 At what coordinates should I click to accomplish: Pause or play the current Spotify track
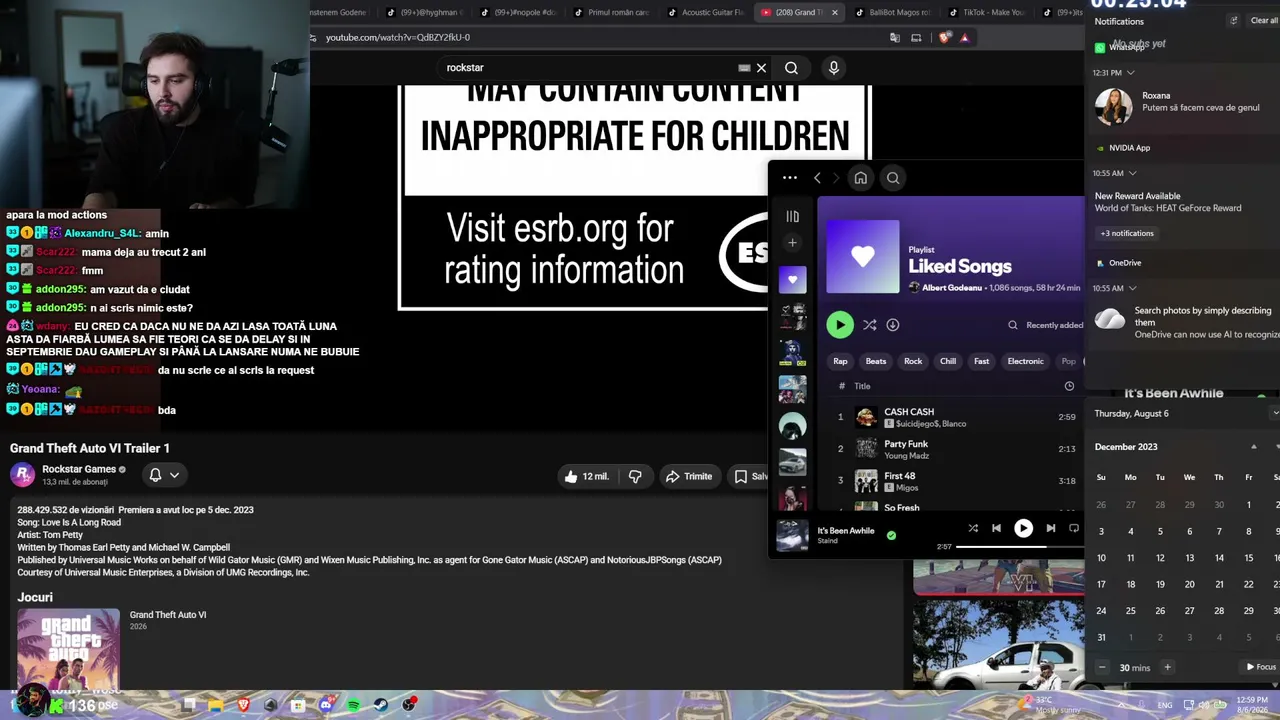pyautogui.click(x=1023, y=528)
